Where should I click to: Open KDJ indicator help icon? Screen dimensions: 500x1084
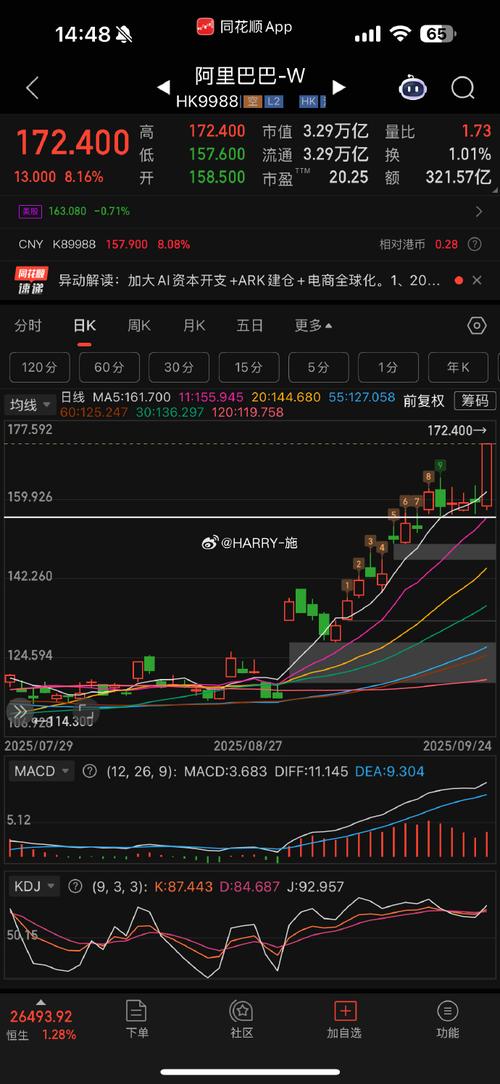coord(76,886)
